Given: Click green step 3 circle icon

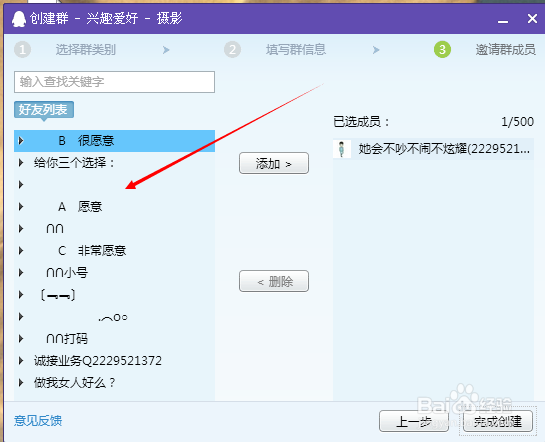Looking at the screenshot, I should [442, 50].
